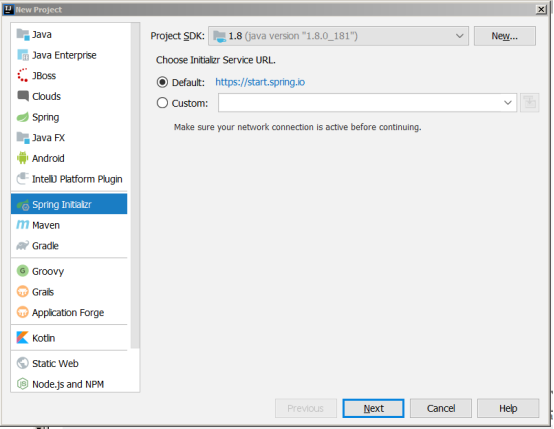Expand the Custom URL combo box arrow

tap(508, 103)
